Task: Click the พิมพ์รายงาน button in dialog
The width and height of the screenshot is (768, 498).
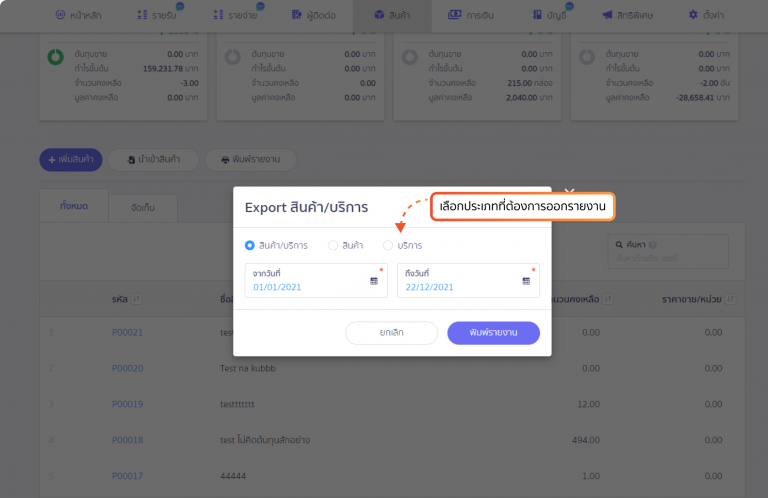Action: click(x=493, y=333)
